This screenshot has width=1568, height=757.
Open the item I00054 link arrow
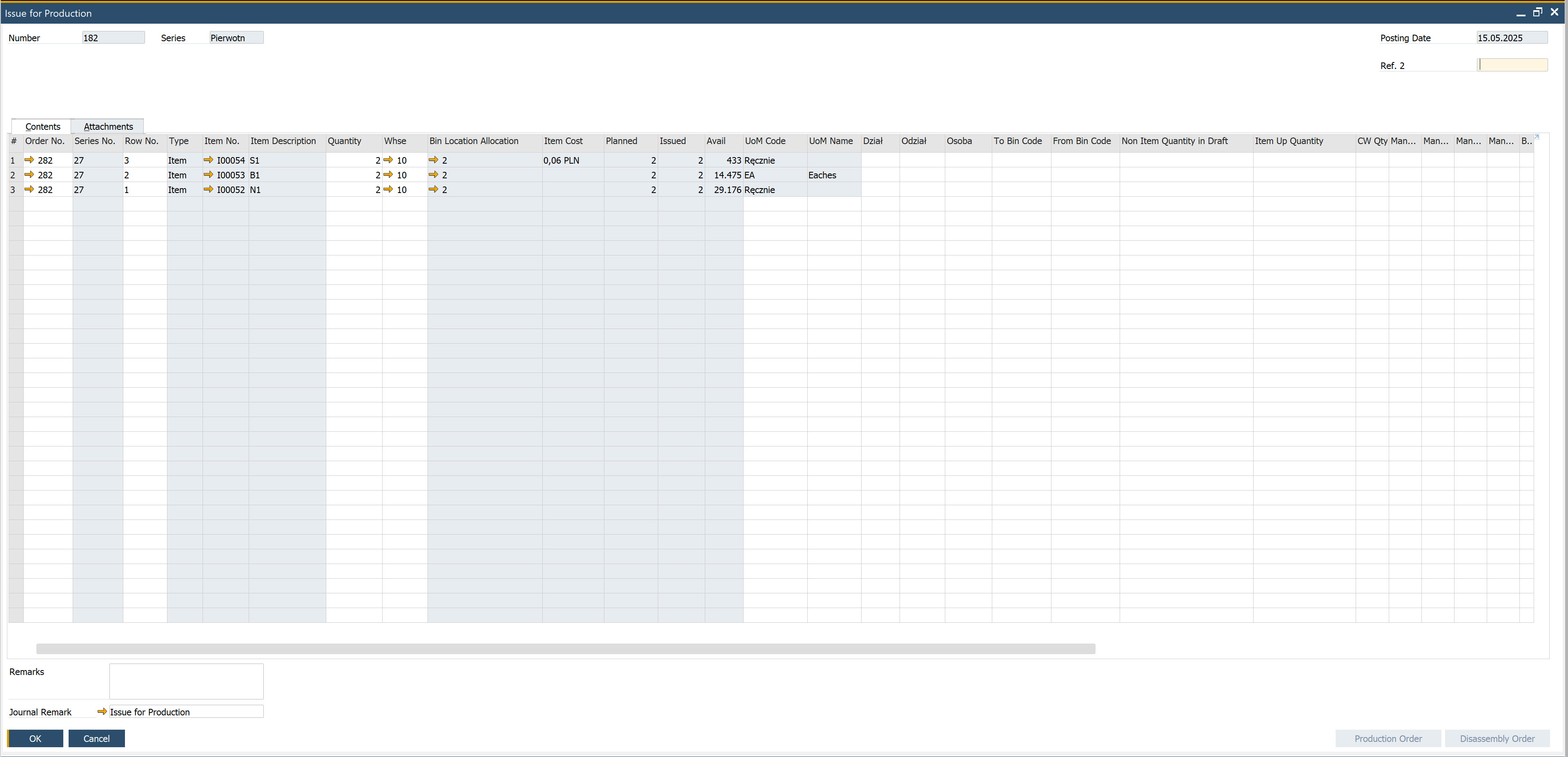(x=208, y=160)
